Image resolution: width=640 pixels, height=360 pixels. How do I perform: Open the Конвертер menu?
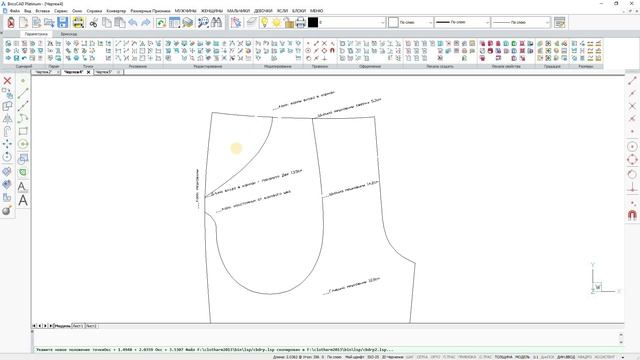(116, 11)
